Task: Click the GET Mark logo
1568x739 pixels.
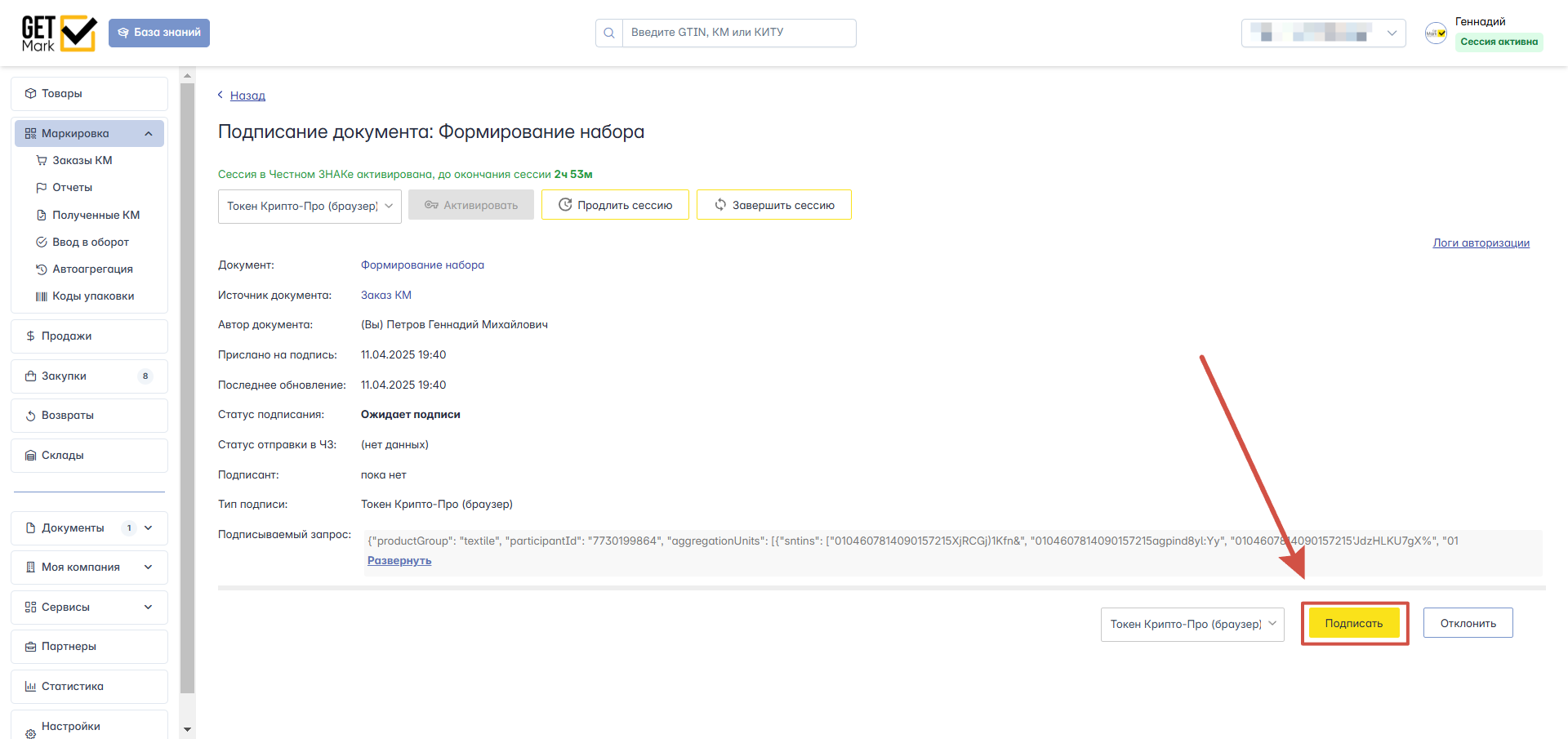Action: pyautogui.click(x=59, y=33)
